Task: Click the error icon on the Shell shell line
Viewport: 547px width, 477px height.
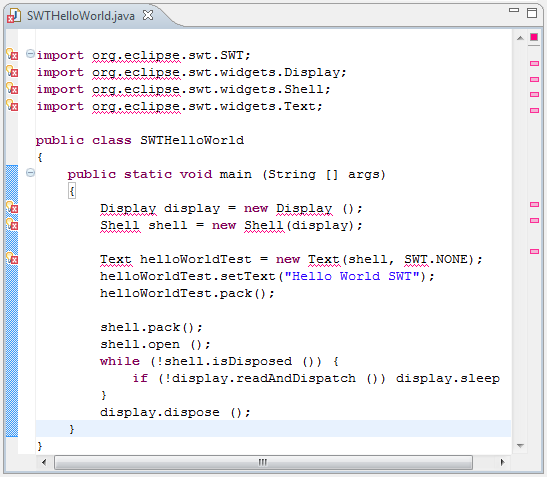Action: [12, 224]
